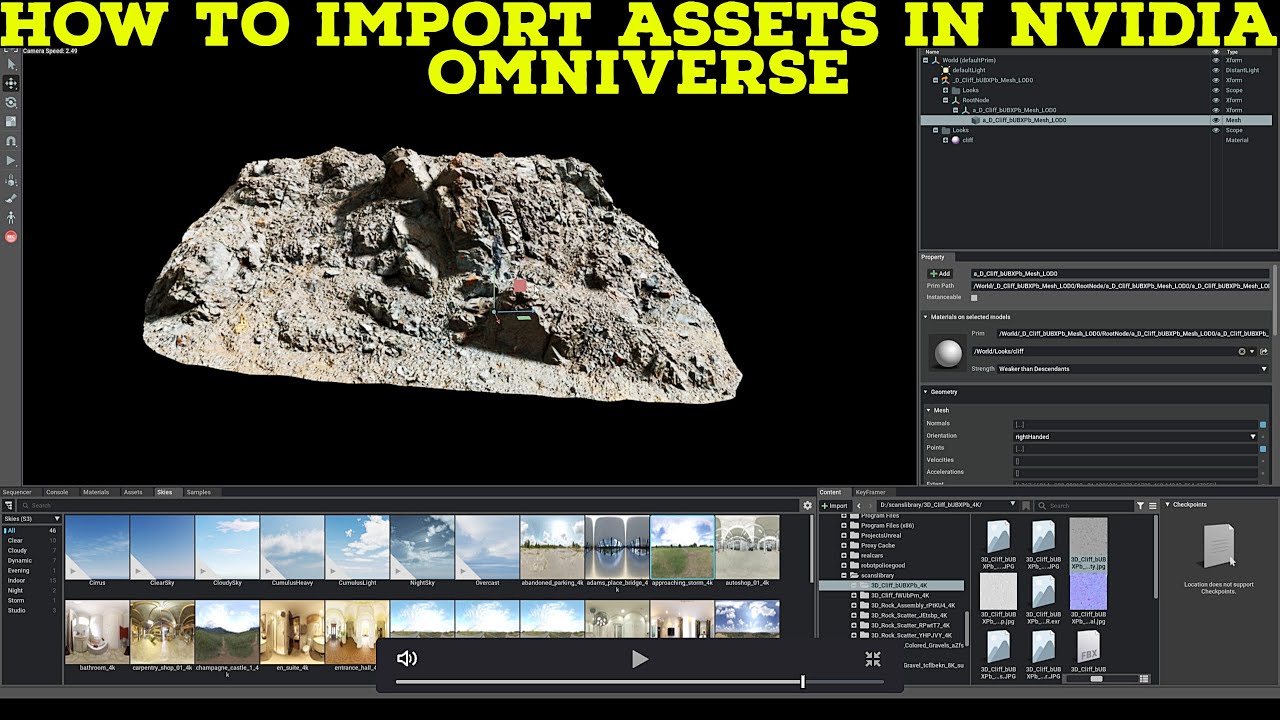Toggle visibility of RootNode
The width and height of the screenshot is (1280, 720).
[1216, 100]
